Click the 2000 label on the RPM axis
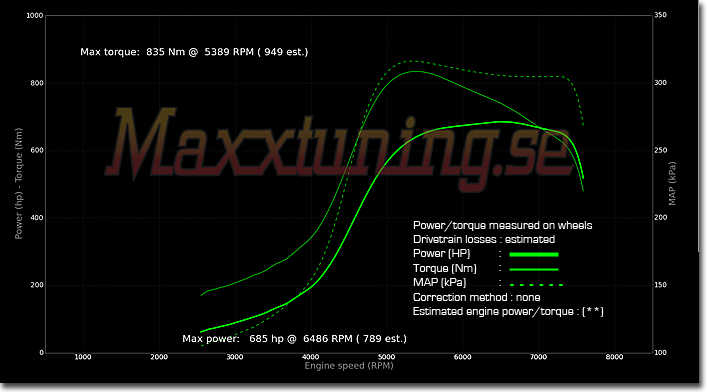The height and width of the screenshot is (392, 708). click(159, 357)
